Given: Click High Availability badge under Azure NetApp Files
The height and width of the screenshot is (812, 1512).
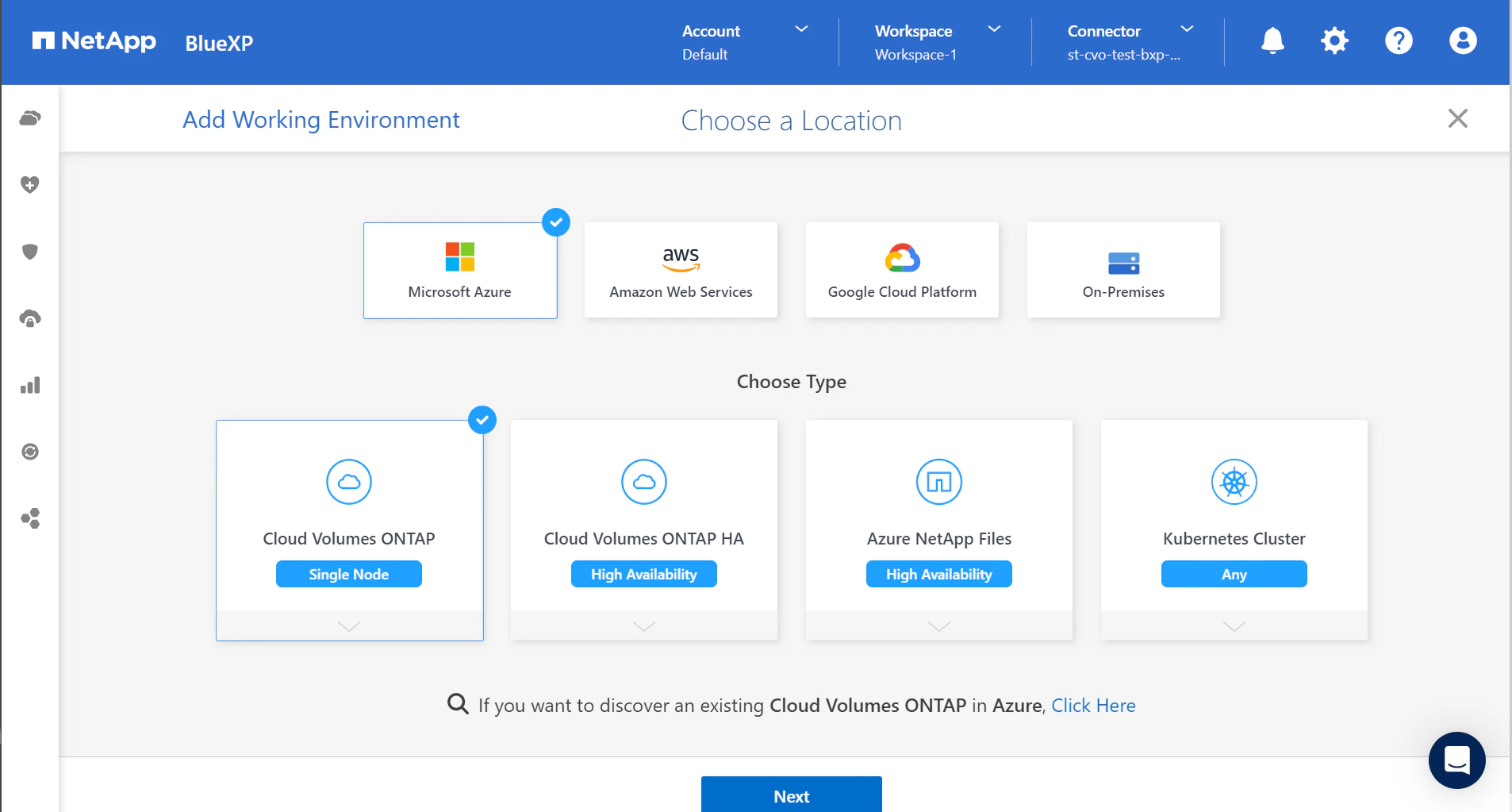Looking at the screenshot, I should (939, 574).
